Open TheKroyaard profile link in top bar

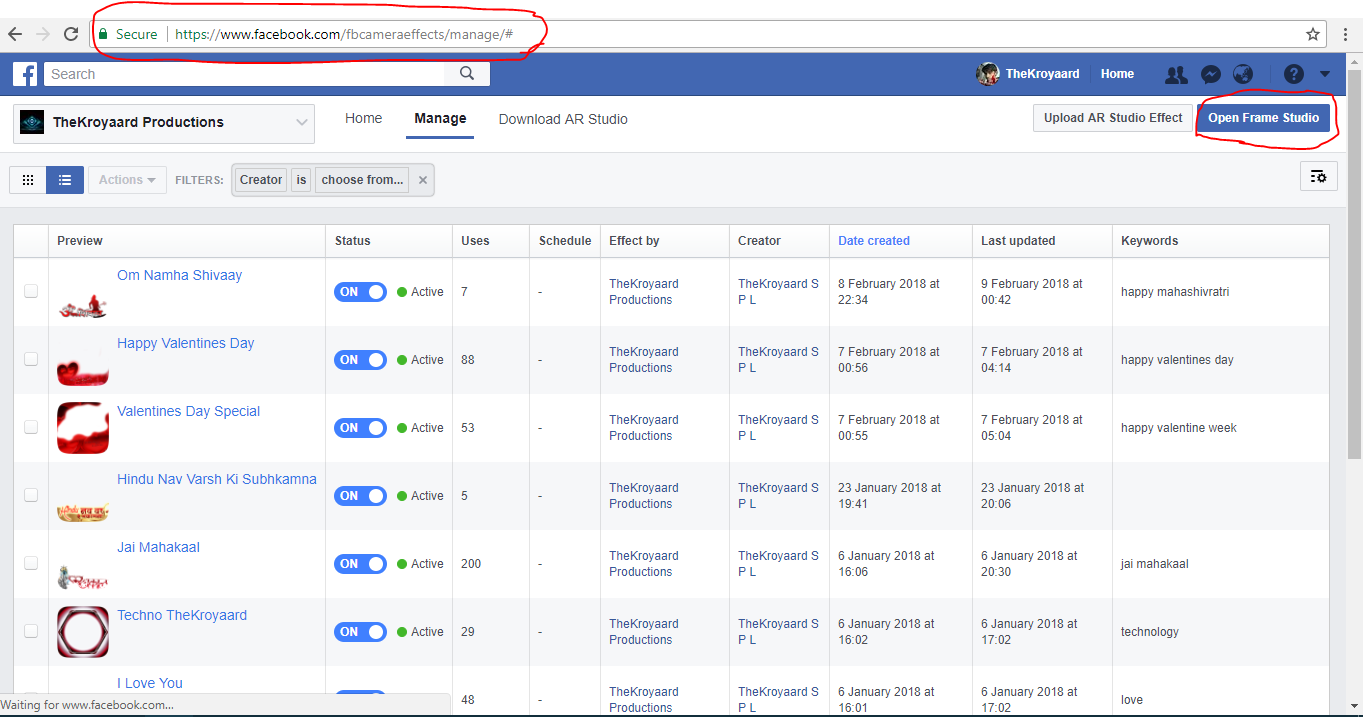1042,74
